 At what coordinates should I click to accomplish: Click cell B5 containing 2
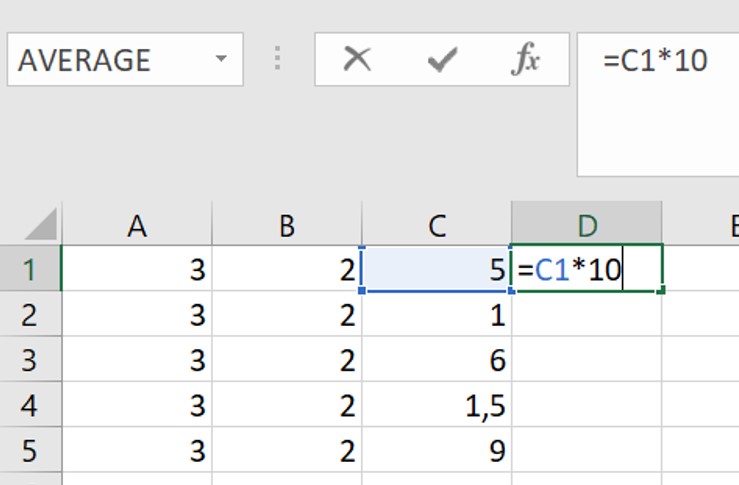pos(287,452)
